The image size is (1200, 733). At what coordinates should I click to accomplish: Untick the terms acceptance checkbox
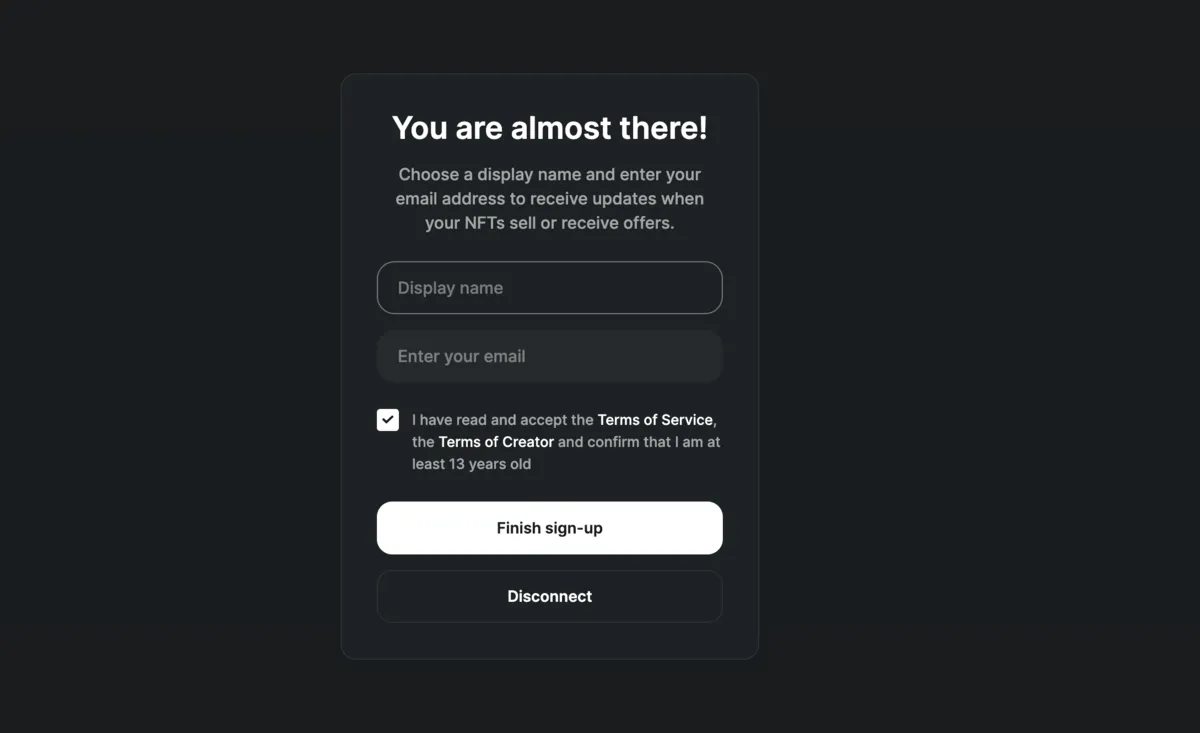(388, 420)
